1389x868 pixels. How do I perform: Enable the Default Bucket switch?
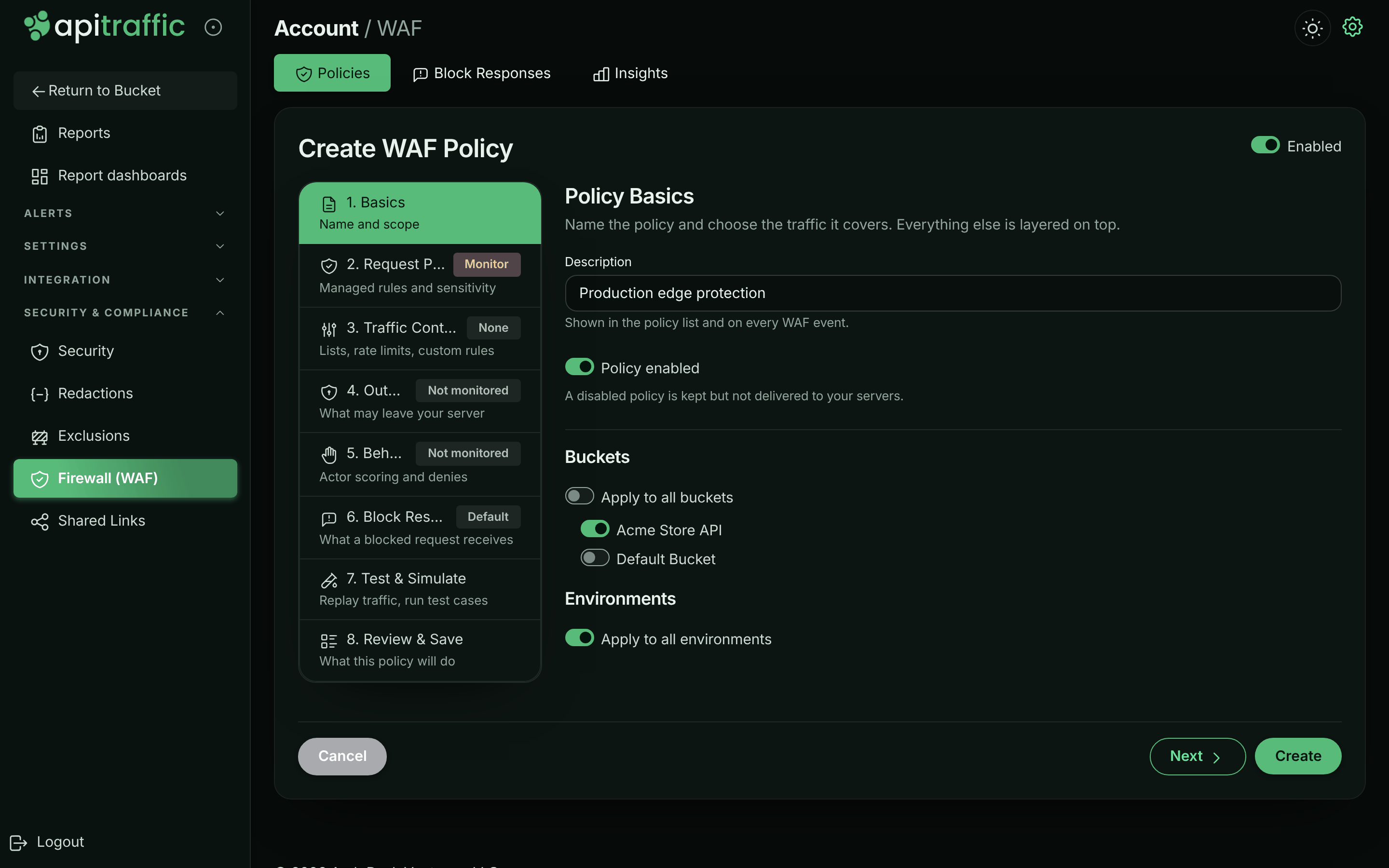595,557
